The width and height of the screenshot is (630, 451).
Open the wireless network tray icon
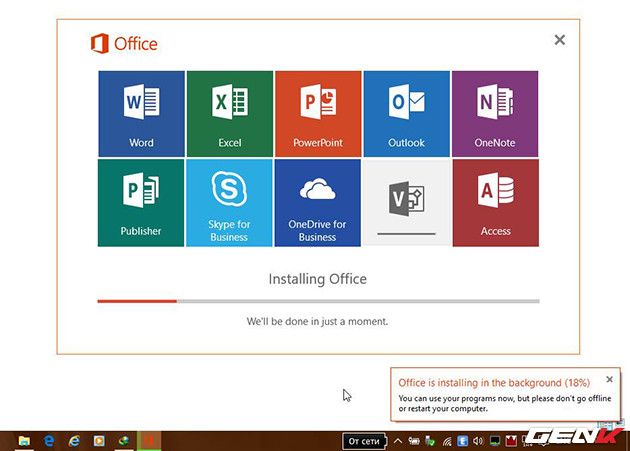click(x=447, y=442)
